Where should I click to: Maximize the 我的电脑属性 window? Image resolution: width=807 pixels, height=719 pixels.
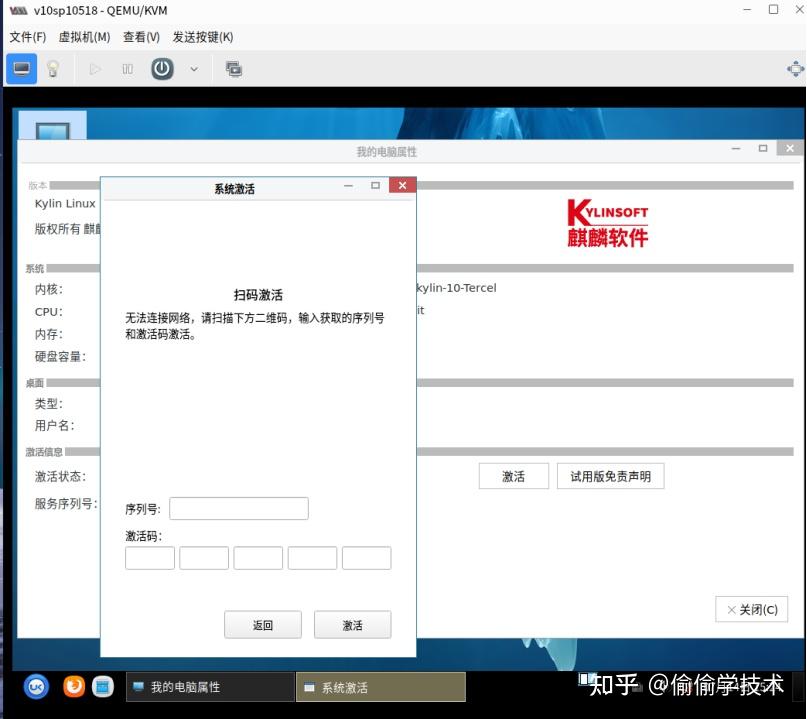tap(763, 148)
